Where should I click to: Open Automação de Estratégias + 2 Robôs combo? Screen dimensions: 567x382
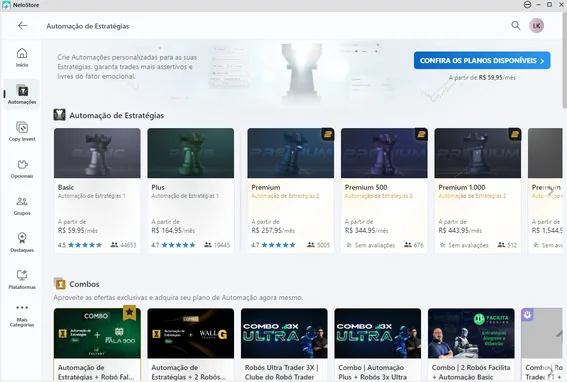(x=191, y=345)
